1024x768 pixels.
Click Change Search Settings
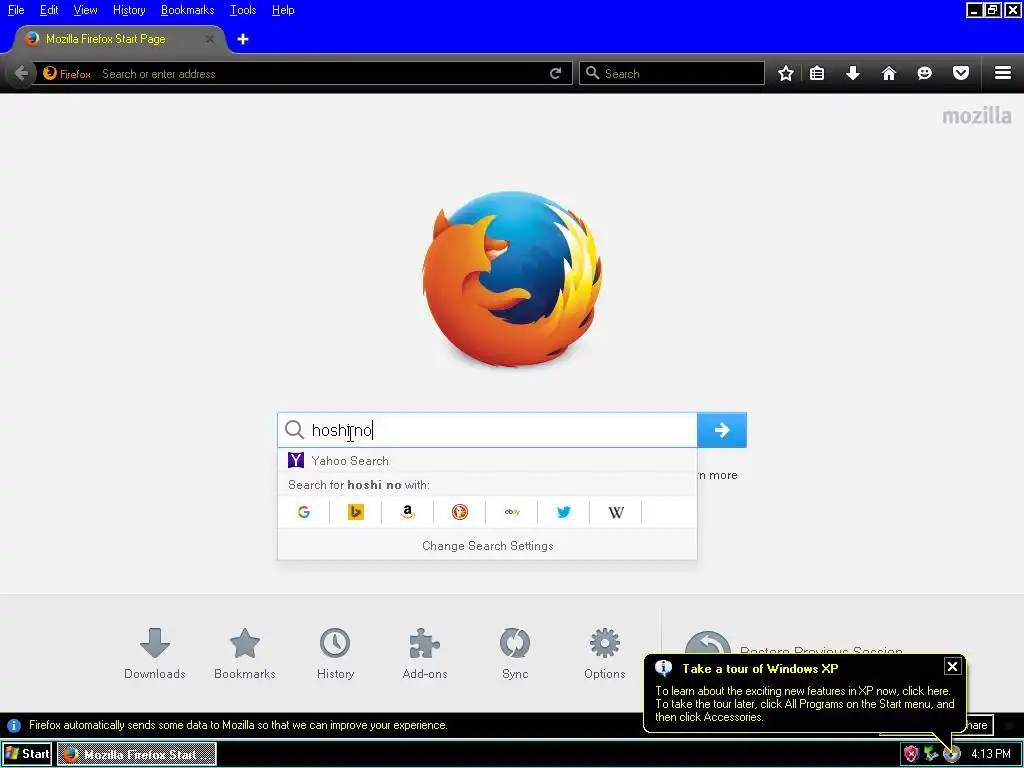487,546
